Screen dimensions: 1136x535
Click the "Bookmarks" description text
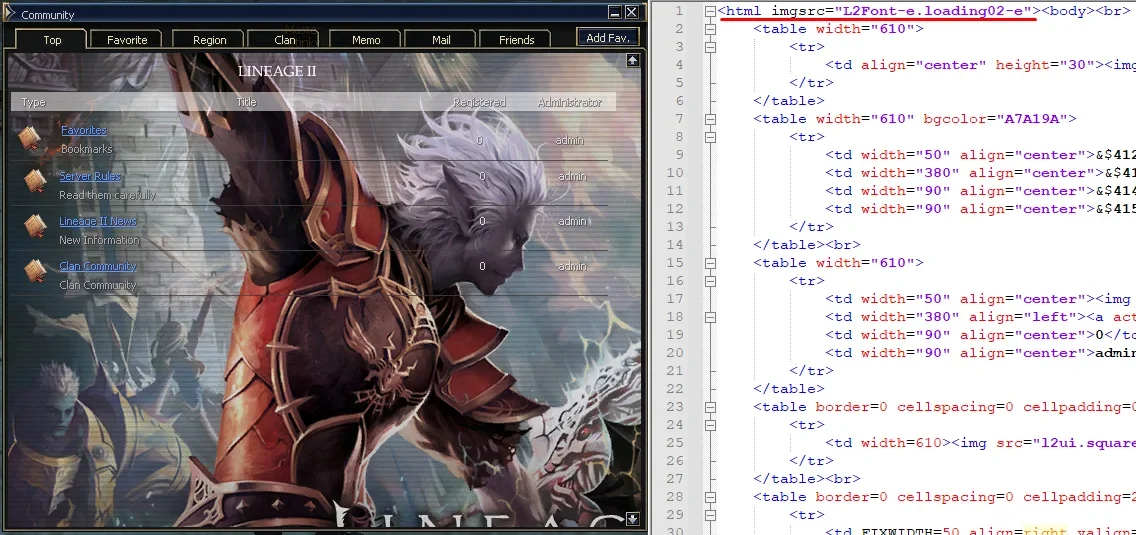pyautogui.click(x=86, y=149)
